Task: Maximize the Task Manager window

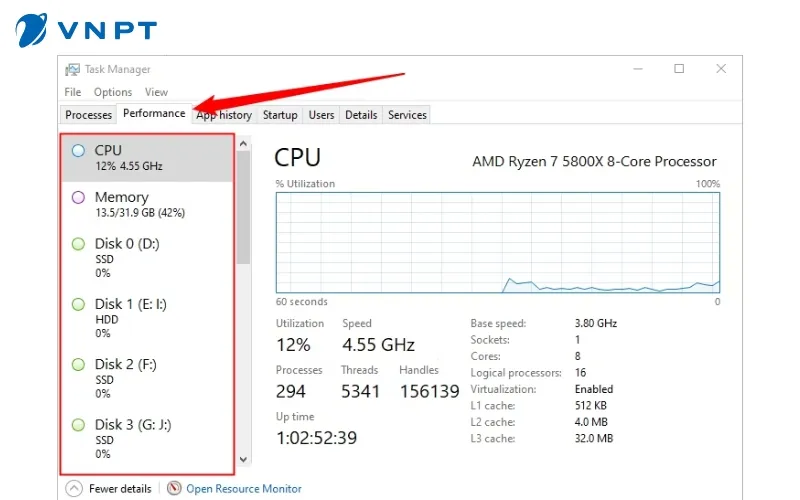Action: (x=679, y=69)
